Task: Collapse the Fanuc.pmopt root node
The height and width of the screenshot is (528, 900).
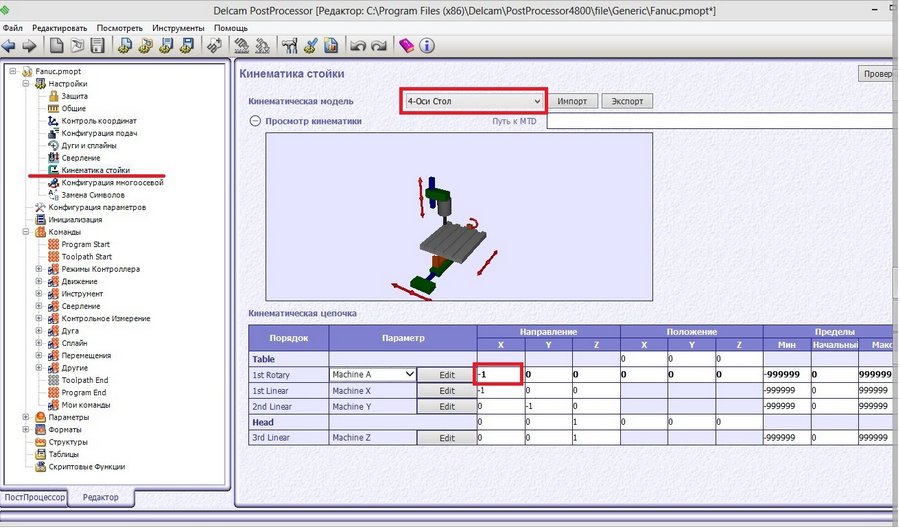Action: (13, 71)
